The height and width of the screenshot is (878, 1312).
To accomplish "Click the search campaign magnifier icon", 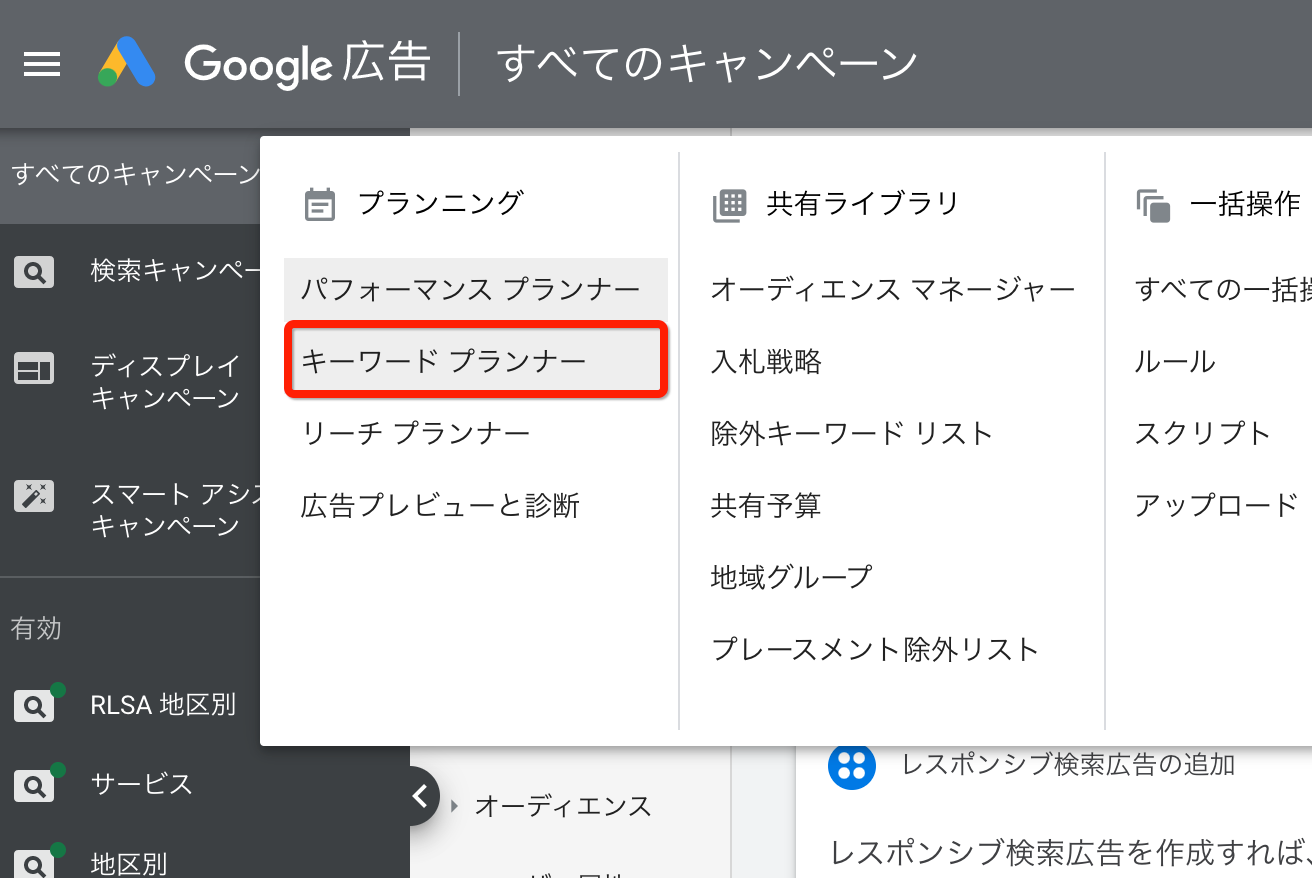I will (34, 272).
